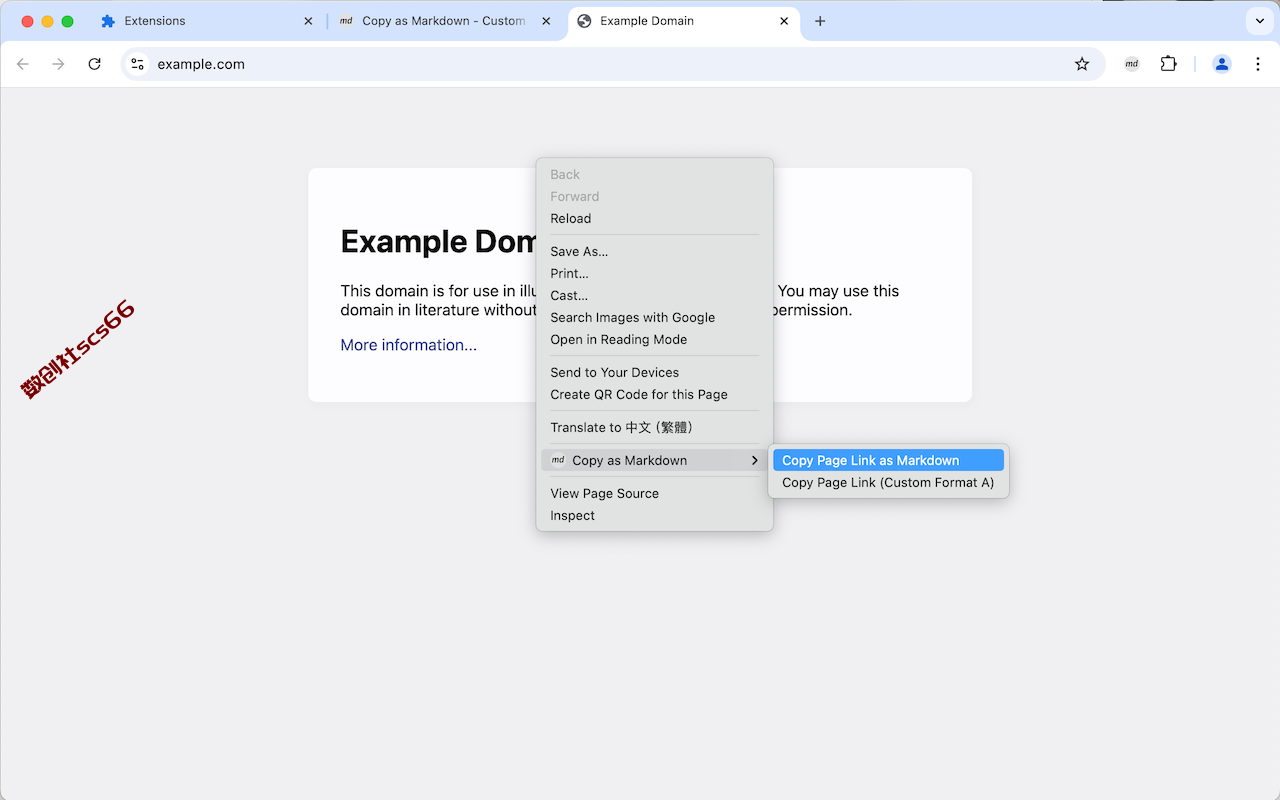Screen dimensions: 1280x800
Task: Open the Extensions puzzle-piece menu
Action: point(1168,64)
